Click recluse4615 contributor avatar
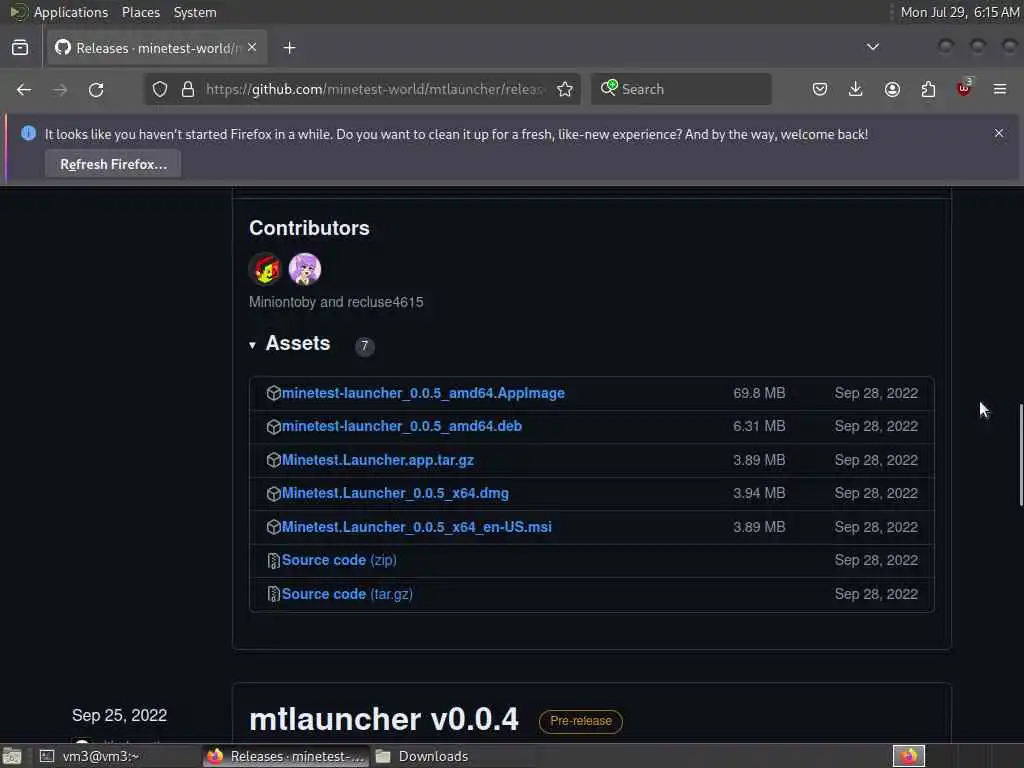The image size is (1024, 768). [305, 268]
